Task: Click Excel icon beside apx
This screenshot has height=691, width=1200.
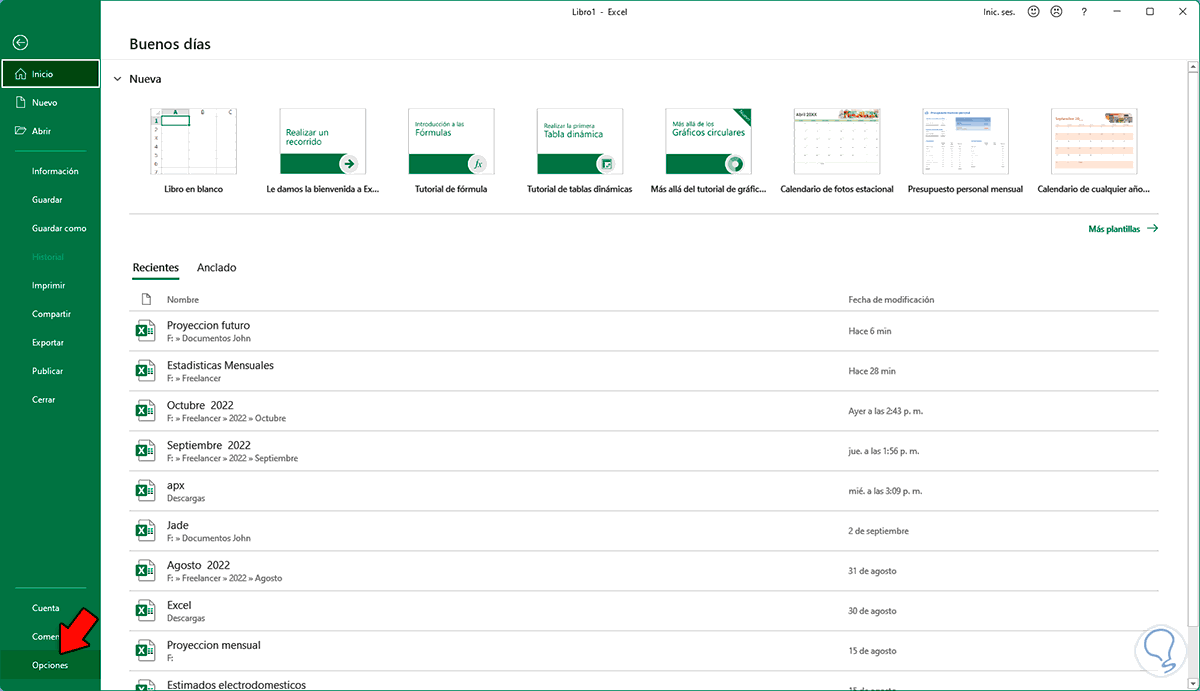Action: point(145,491)
